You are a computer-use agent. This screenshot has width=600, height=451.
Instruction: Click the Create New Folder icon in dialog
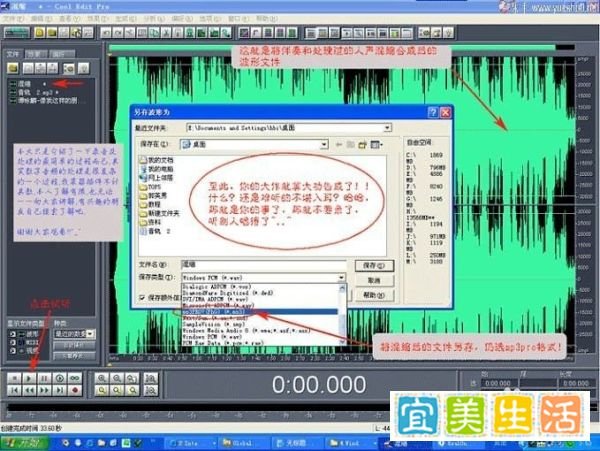(362, 145)
